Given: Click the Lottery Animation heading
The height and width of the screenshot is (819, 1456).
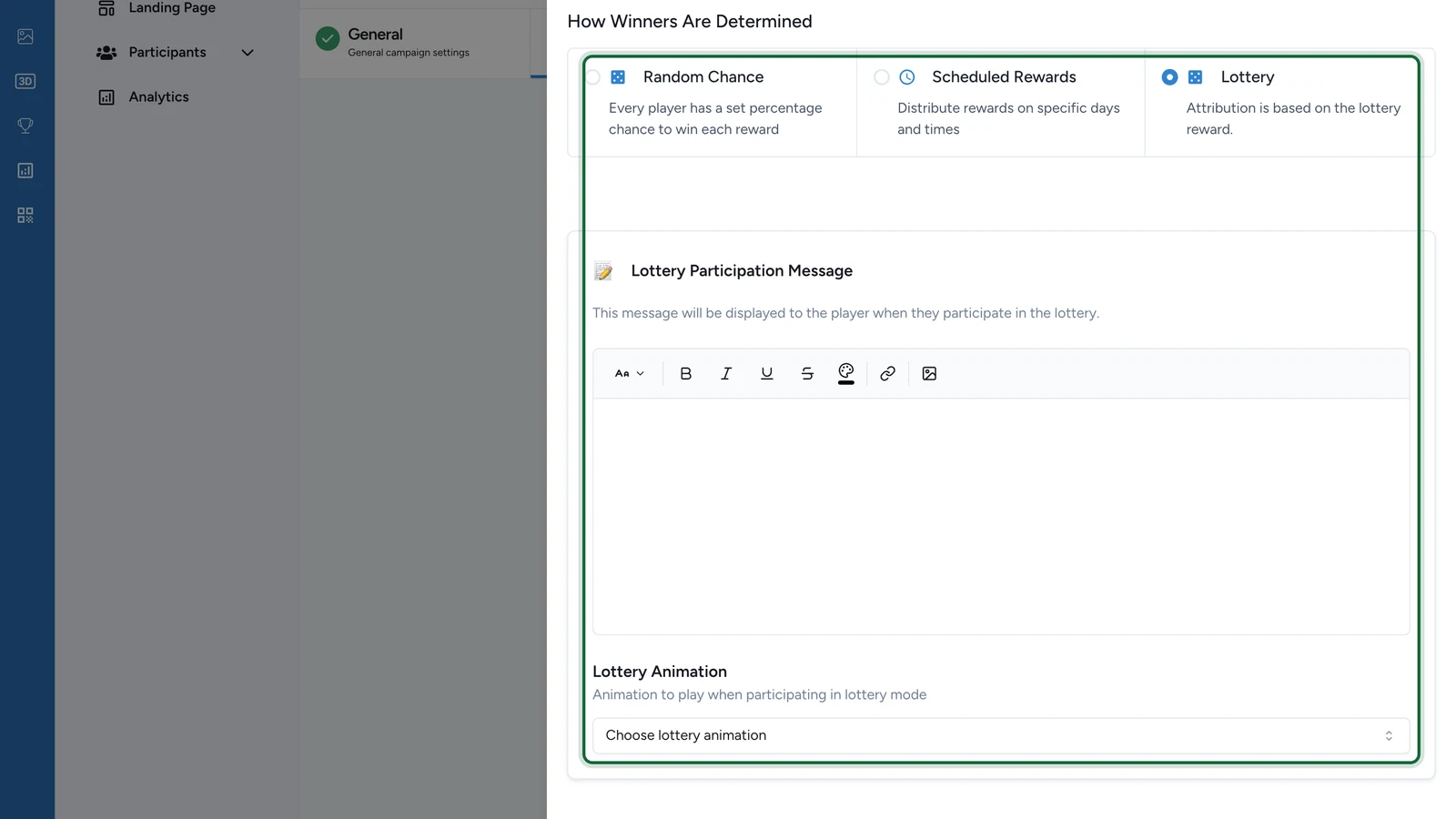Looking at the screenshot, I should click(660, 672).
